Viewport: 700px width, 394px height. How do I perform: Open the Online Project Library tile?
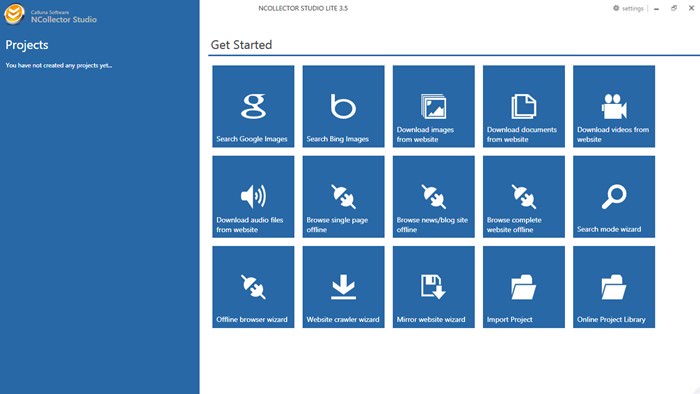pos(614,287)
